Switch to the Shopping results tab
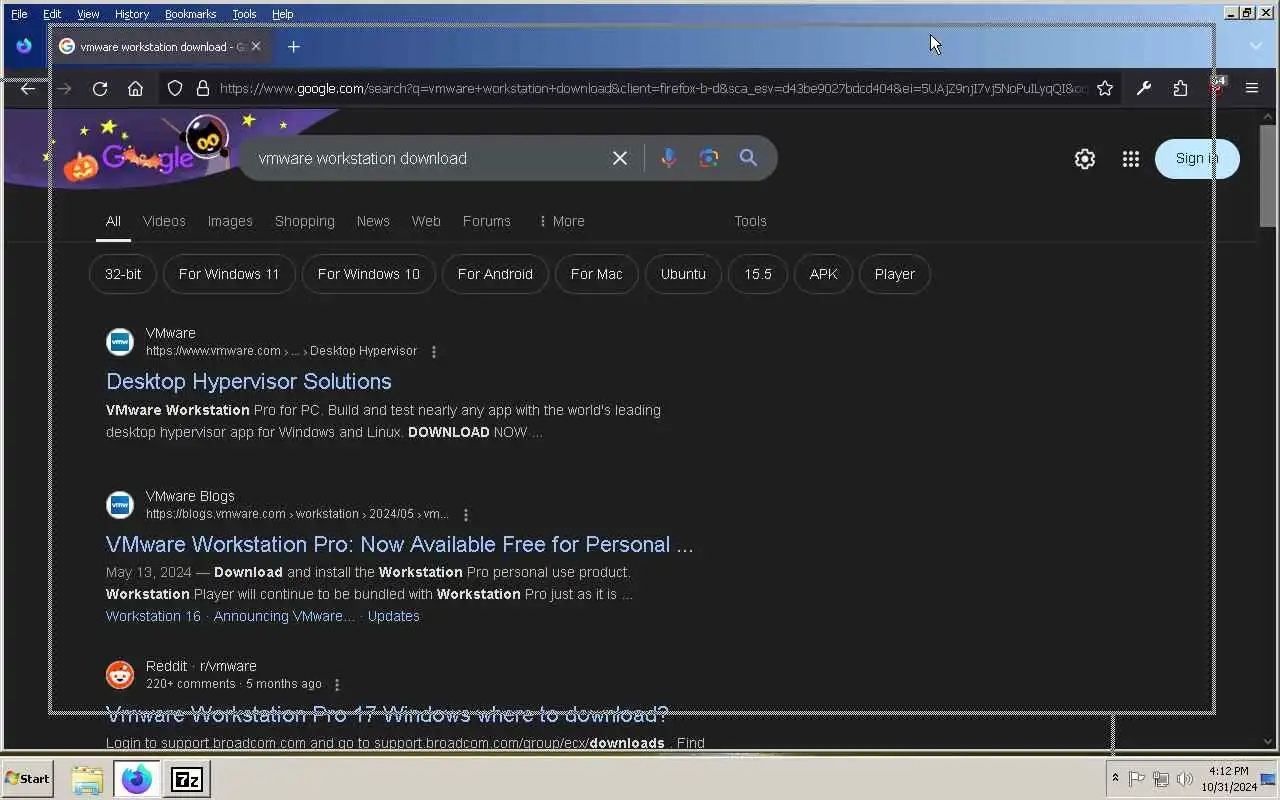 (x=305, y=221)
